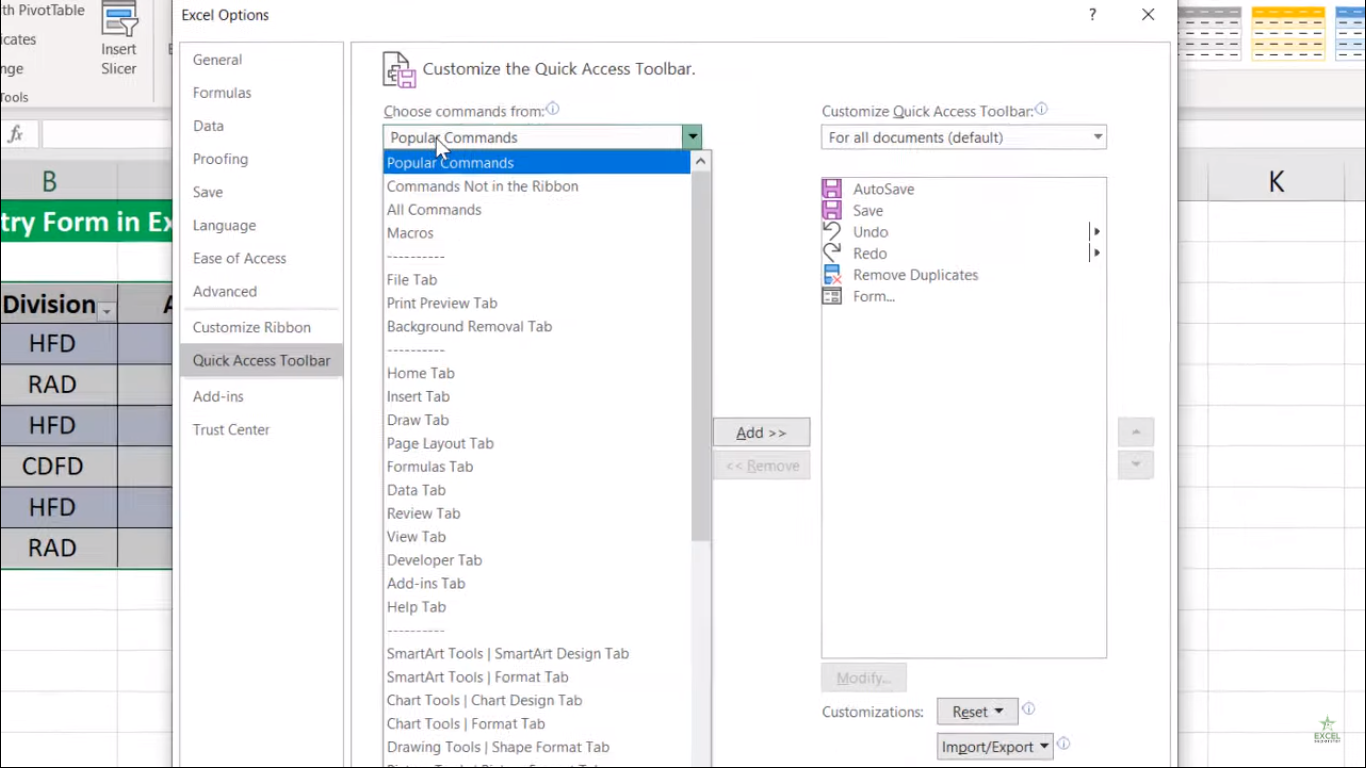
Task: Expand the Undo submenu arrow
Action: (x=1097, y=232)
